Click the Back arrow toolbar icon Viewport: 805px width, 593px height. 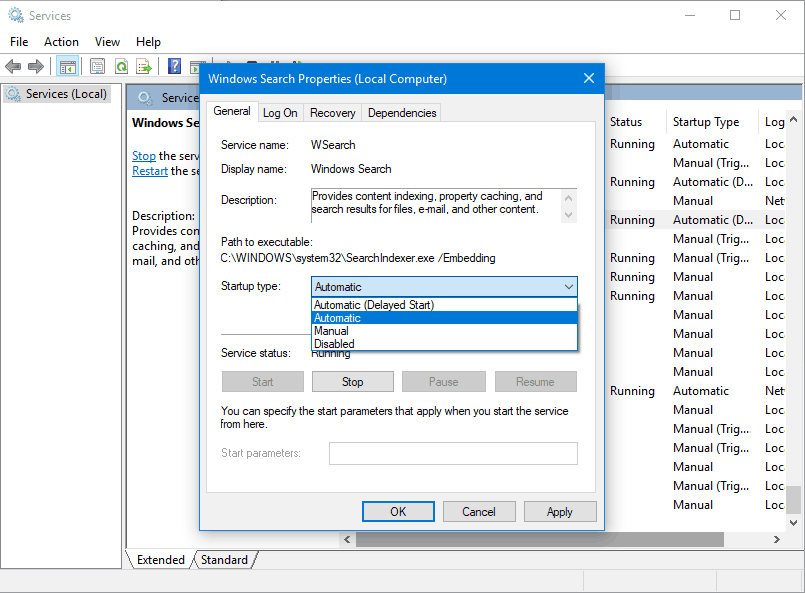[13, 67]
